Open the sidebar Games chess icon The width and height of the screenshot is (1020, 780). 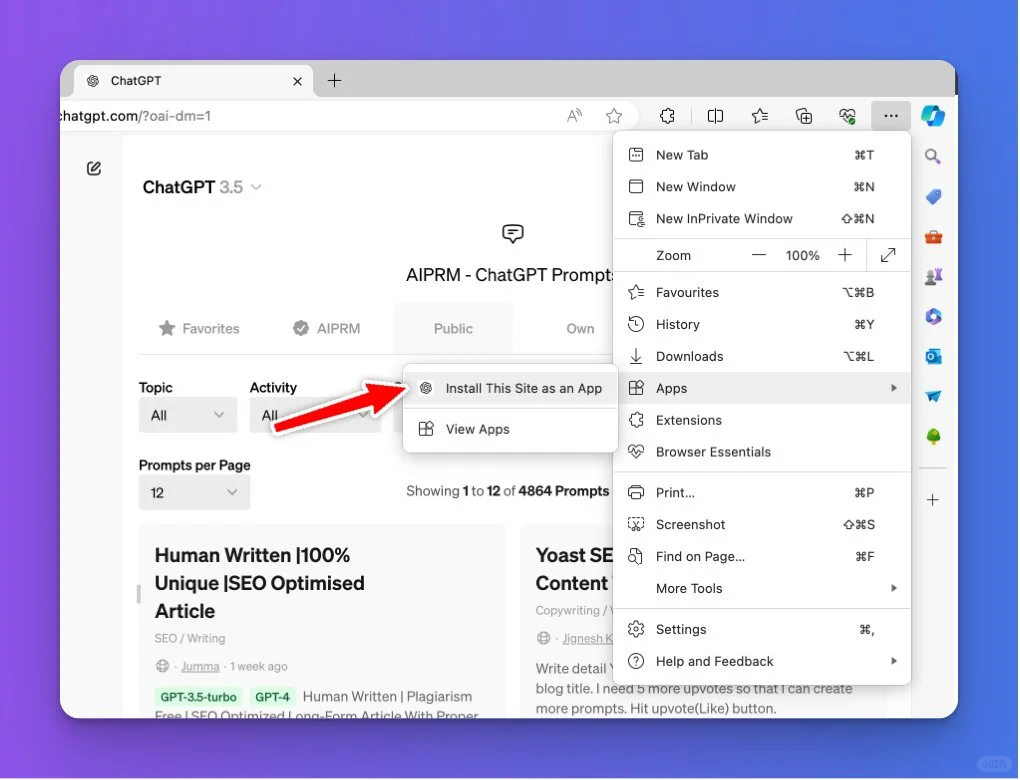click(933, 277)
